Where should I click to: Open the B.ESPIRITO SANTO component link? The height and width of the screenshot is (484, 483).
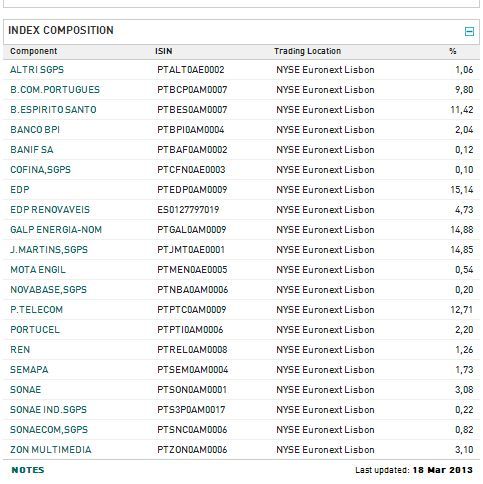[x=53, y=110]
